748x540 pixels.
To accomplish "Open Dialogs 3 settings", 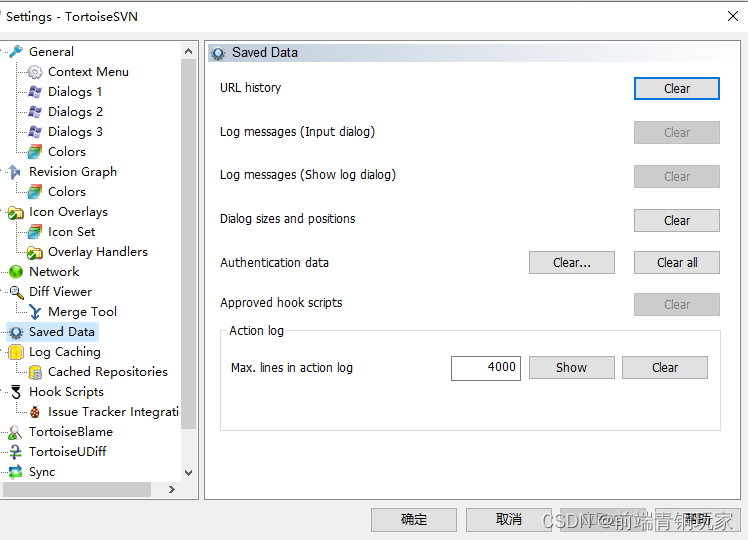I will click(75, 132).
